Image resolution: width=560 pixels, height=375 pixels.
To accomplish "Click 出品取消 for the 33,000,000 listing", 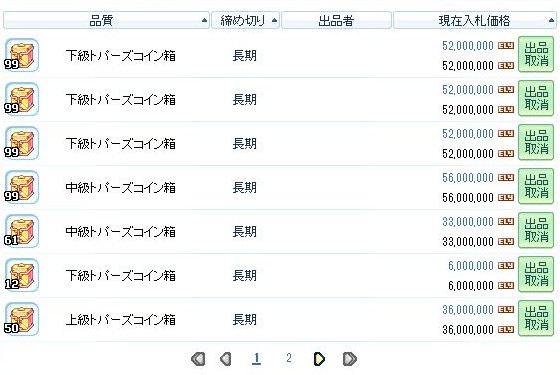I will tap(536, 230).
